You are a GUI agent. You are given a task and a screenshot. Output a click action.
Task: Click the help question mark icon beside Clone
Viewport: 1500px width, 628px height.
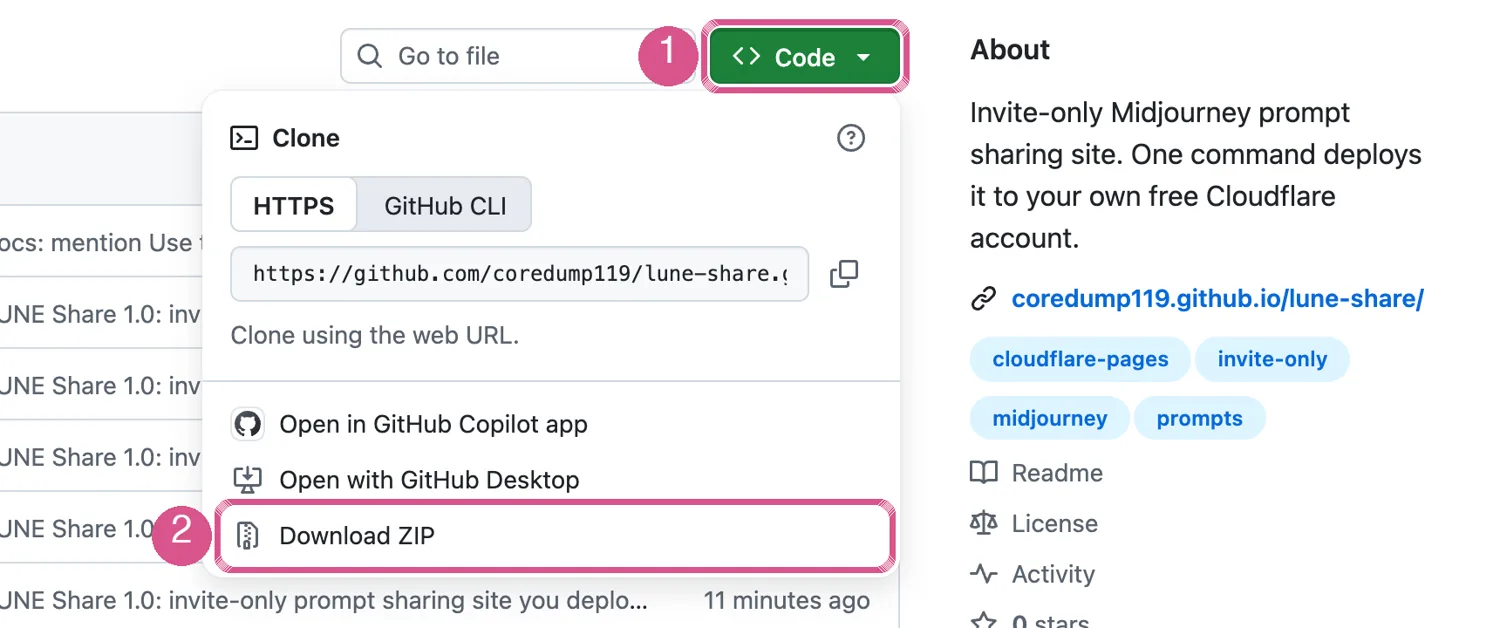click(x=850, y=138)
